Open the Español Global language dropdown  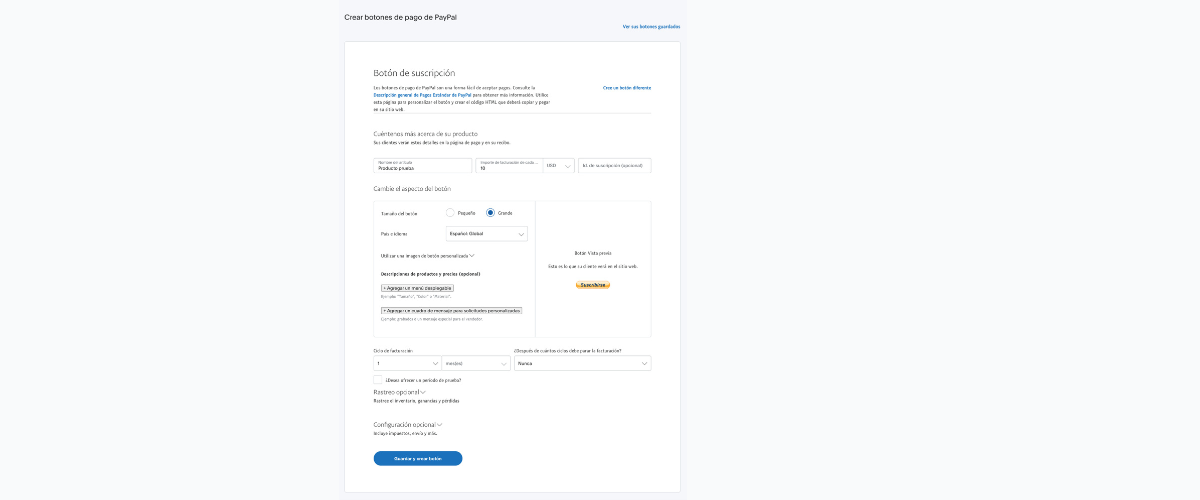(486, 234)
